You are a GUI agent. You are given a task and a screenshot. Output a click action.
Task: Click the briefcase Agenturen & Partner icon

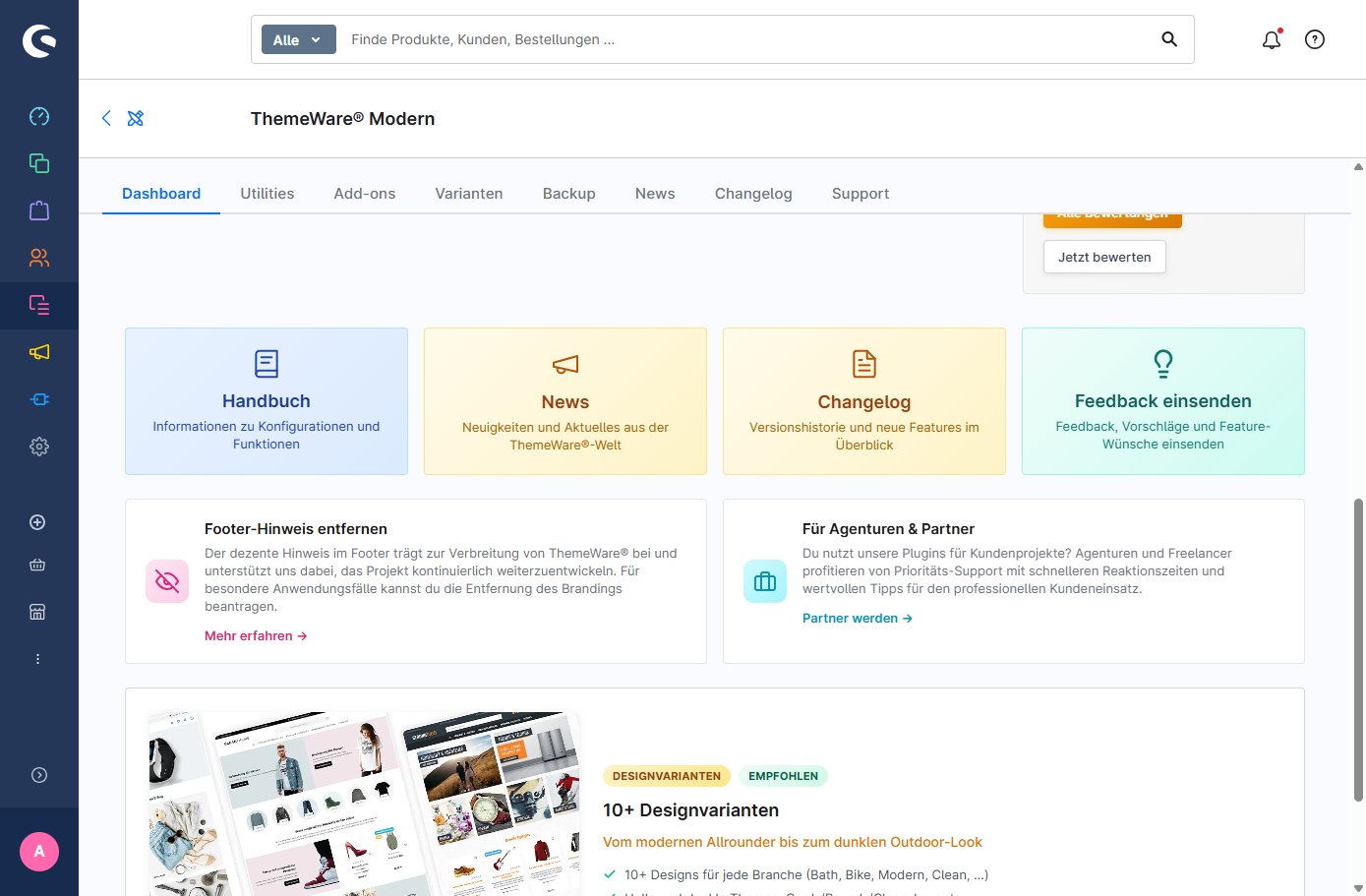[x=765, y=581]
